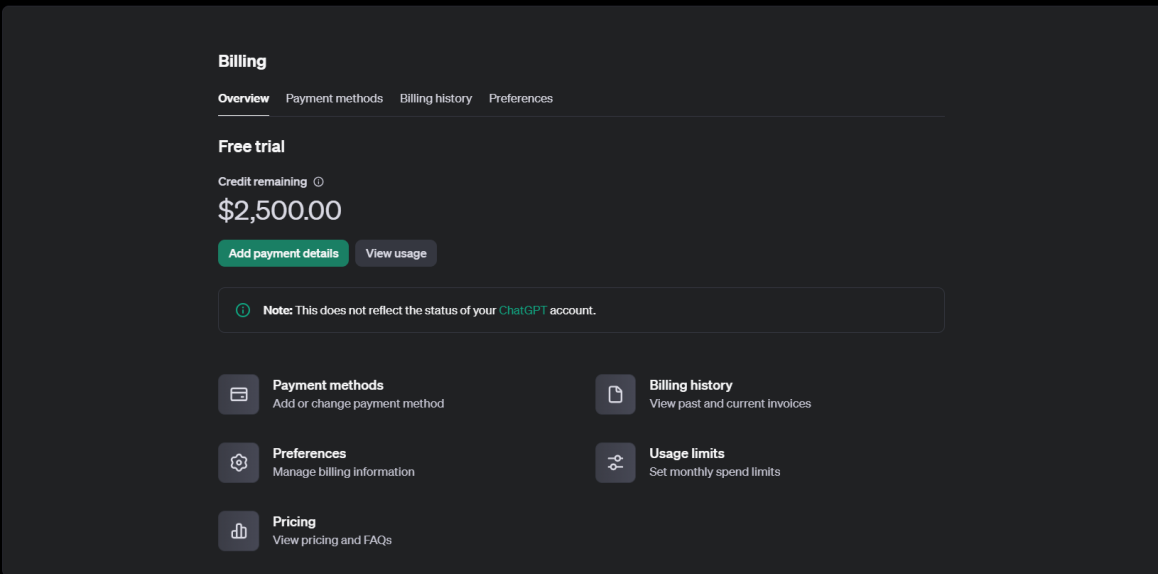Image resolution: width=1158 pixels, height=574 pixels.
Task: Click the View usage button
Action: [x=396, y=253]
